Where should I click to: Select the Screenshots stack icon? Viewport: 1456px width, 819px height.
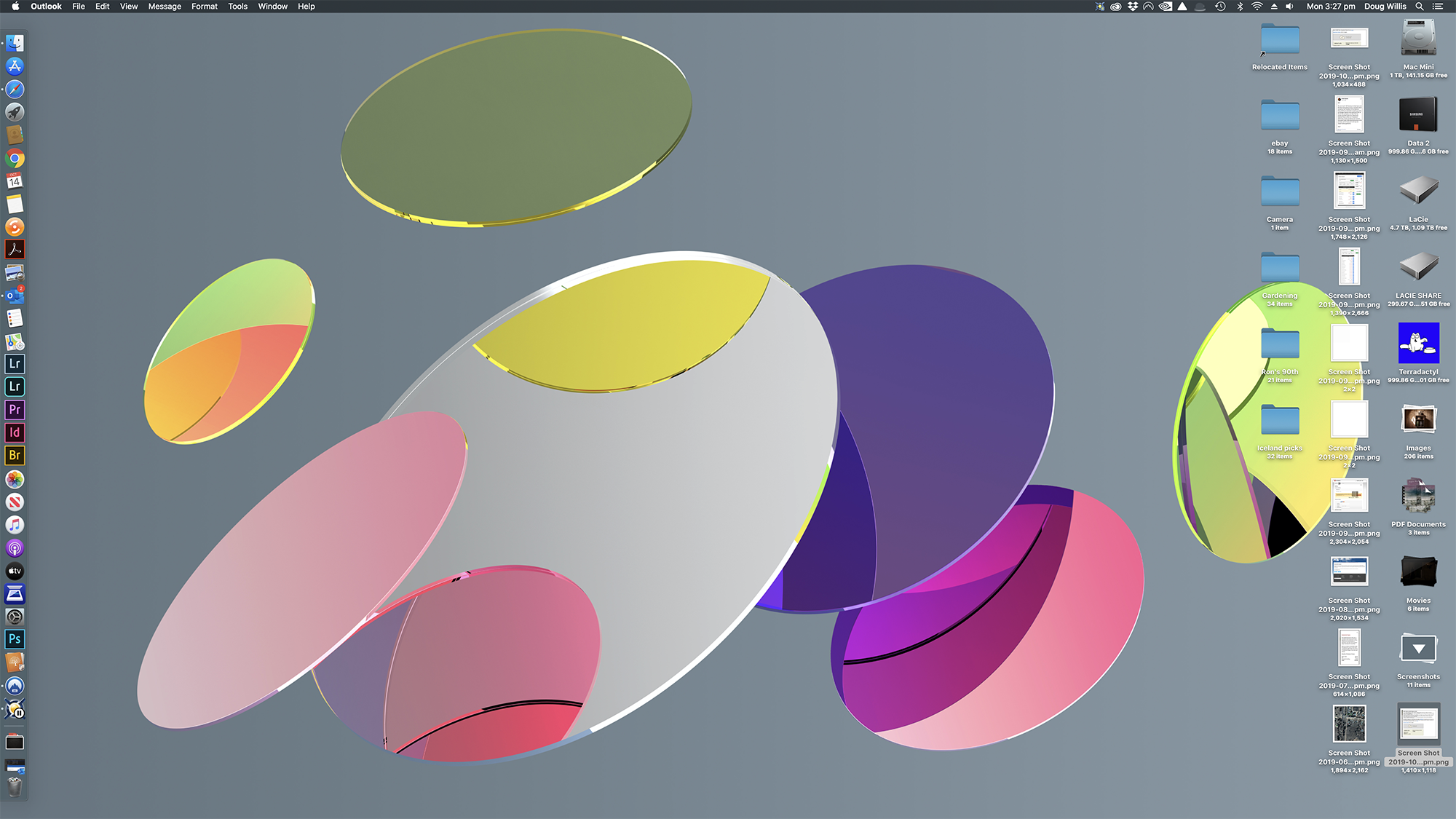[1418, 649]
